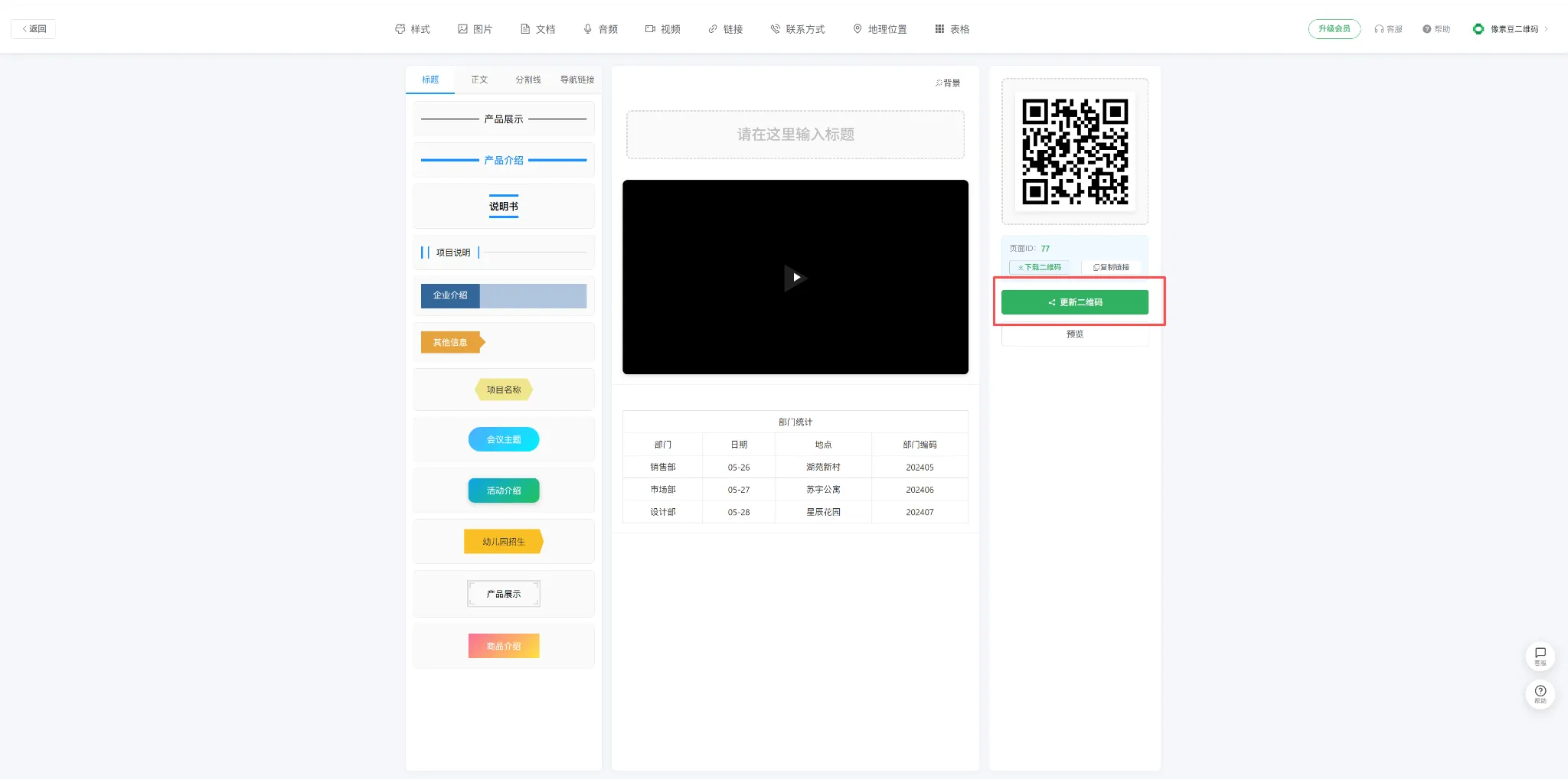Open the 样式 style tool
Viewport: 1568px width, 779px height.
coord(413,29)
